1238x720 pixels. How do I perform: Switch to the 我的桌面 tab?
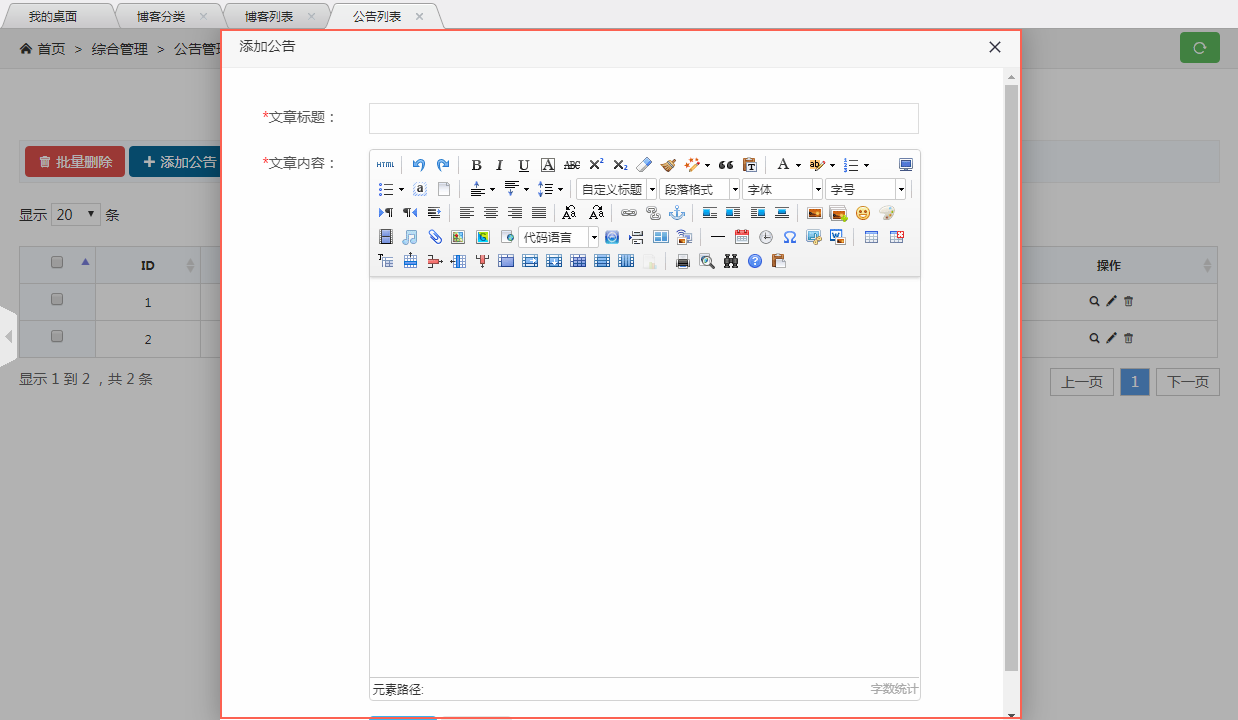point(53,16)
